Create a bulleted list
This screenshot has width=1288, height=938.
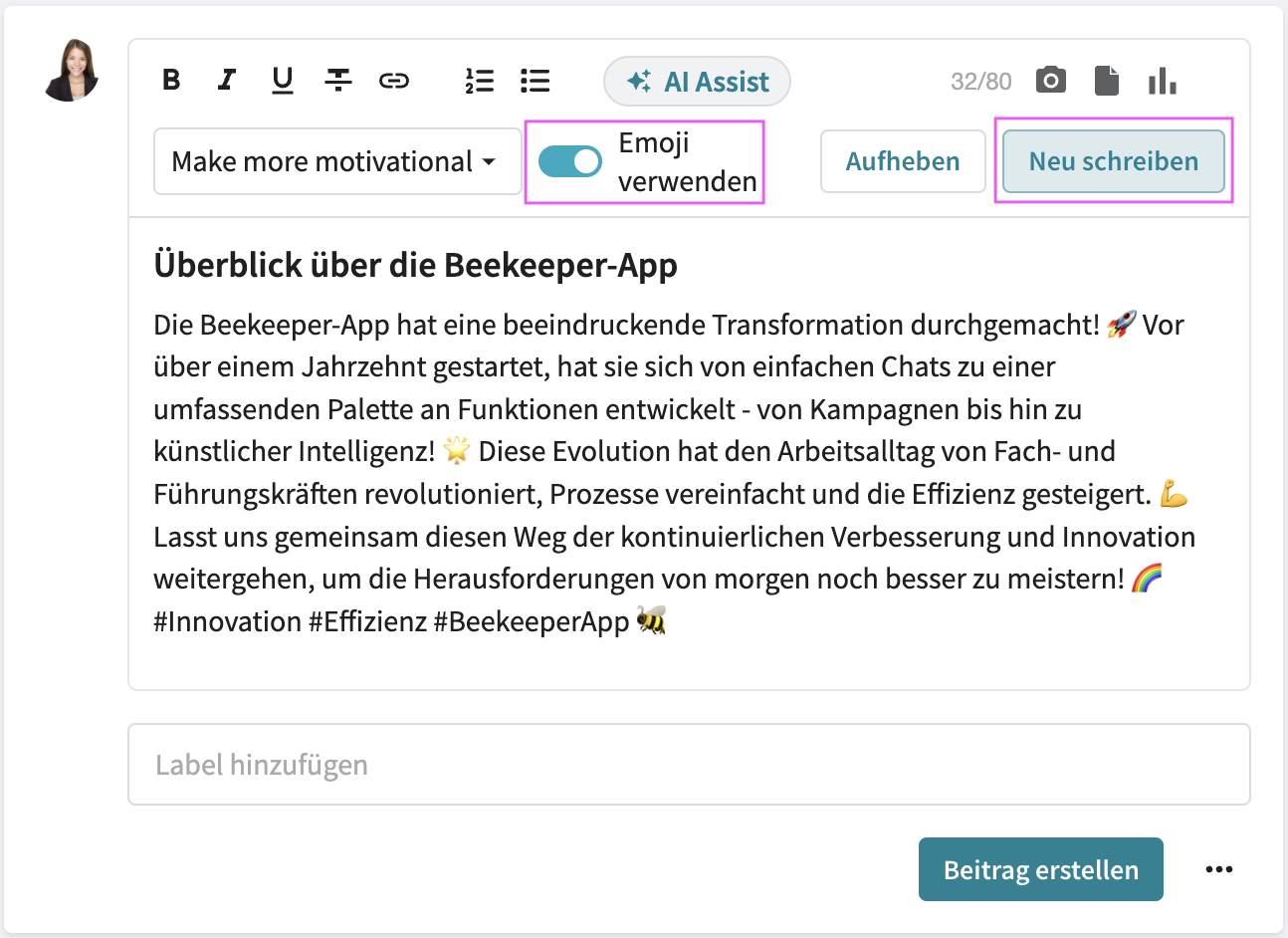click(535, 81)
